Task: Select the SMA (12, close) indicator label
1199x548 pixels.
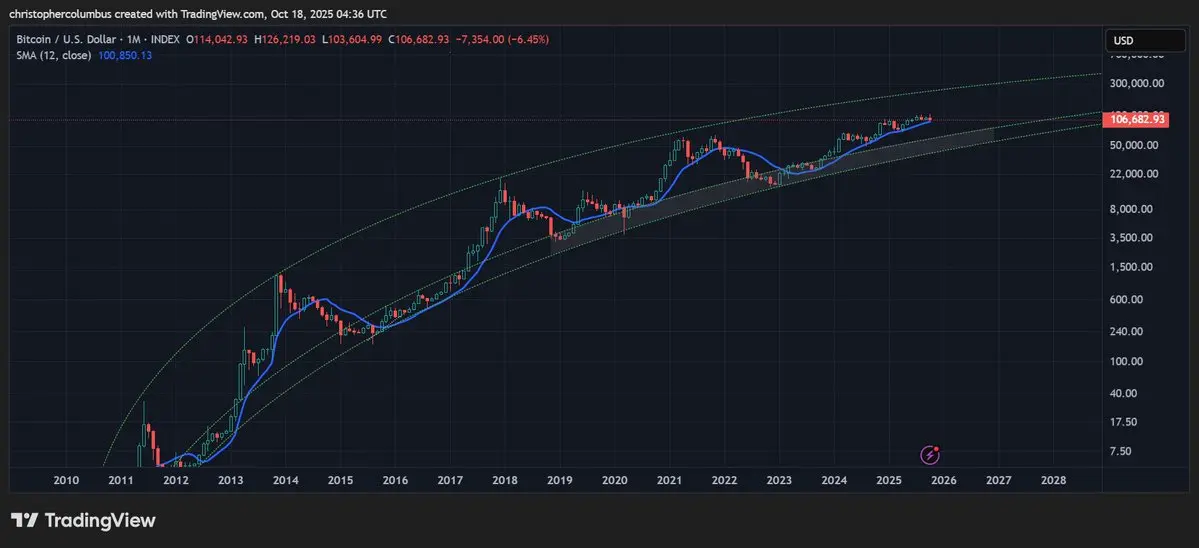Action: [54, 55]
